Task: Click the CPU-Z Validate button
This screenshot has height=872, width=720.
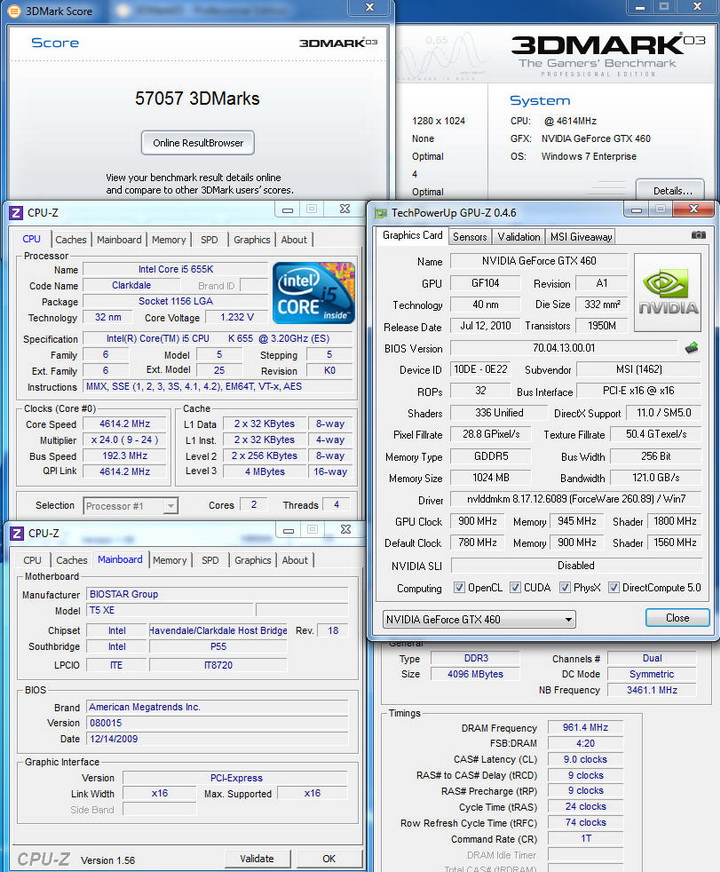Action: click(257, 859)
